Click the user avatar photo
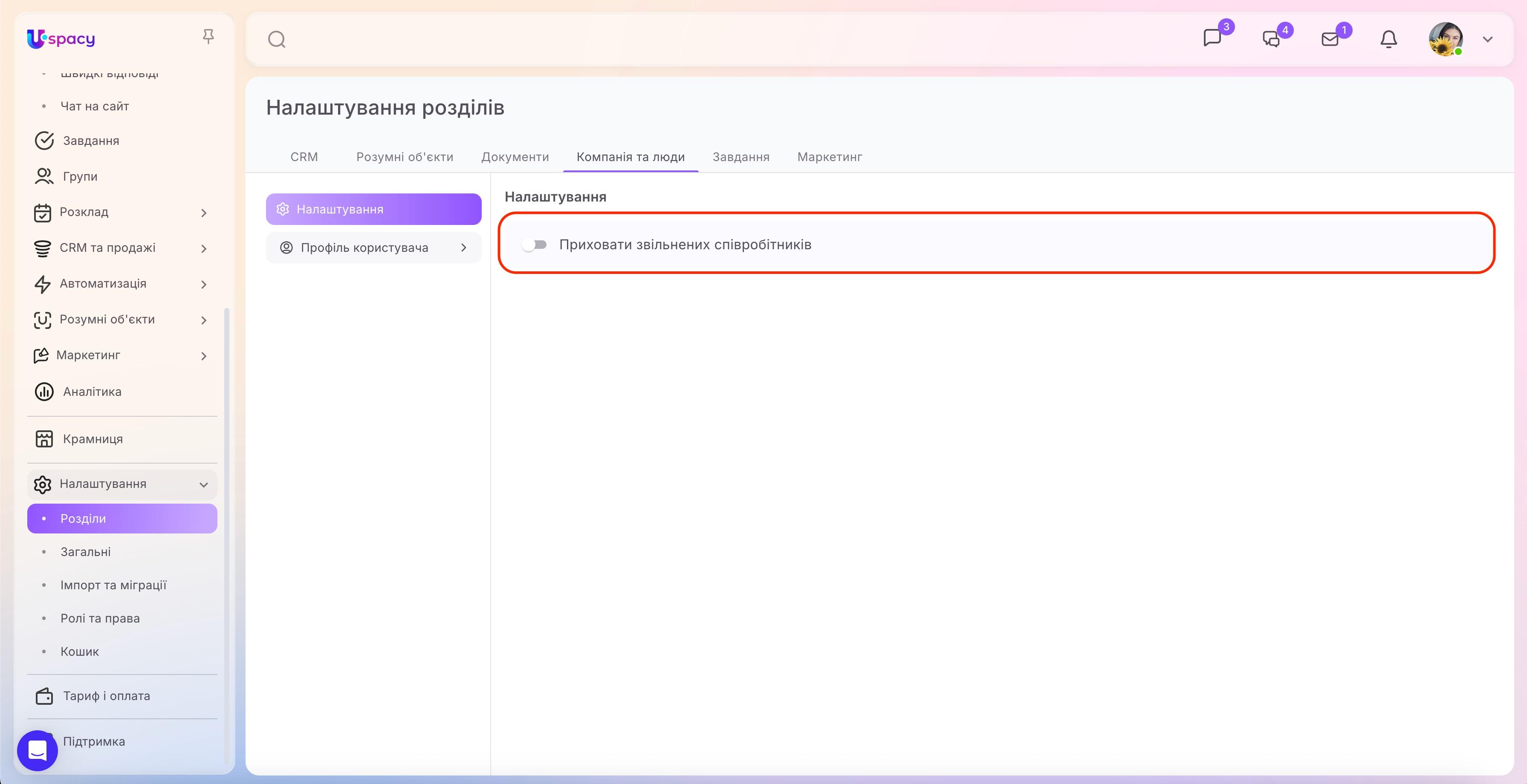Image resolution: width=1527 pixels, height=784 pixels. click(1445, 40)
